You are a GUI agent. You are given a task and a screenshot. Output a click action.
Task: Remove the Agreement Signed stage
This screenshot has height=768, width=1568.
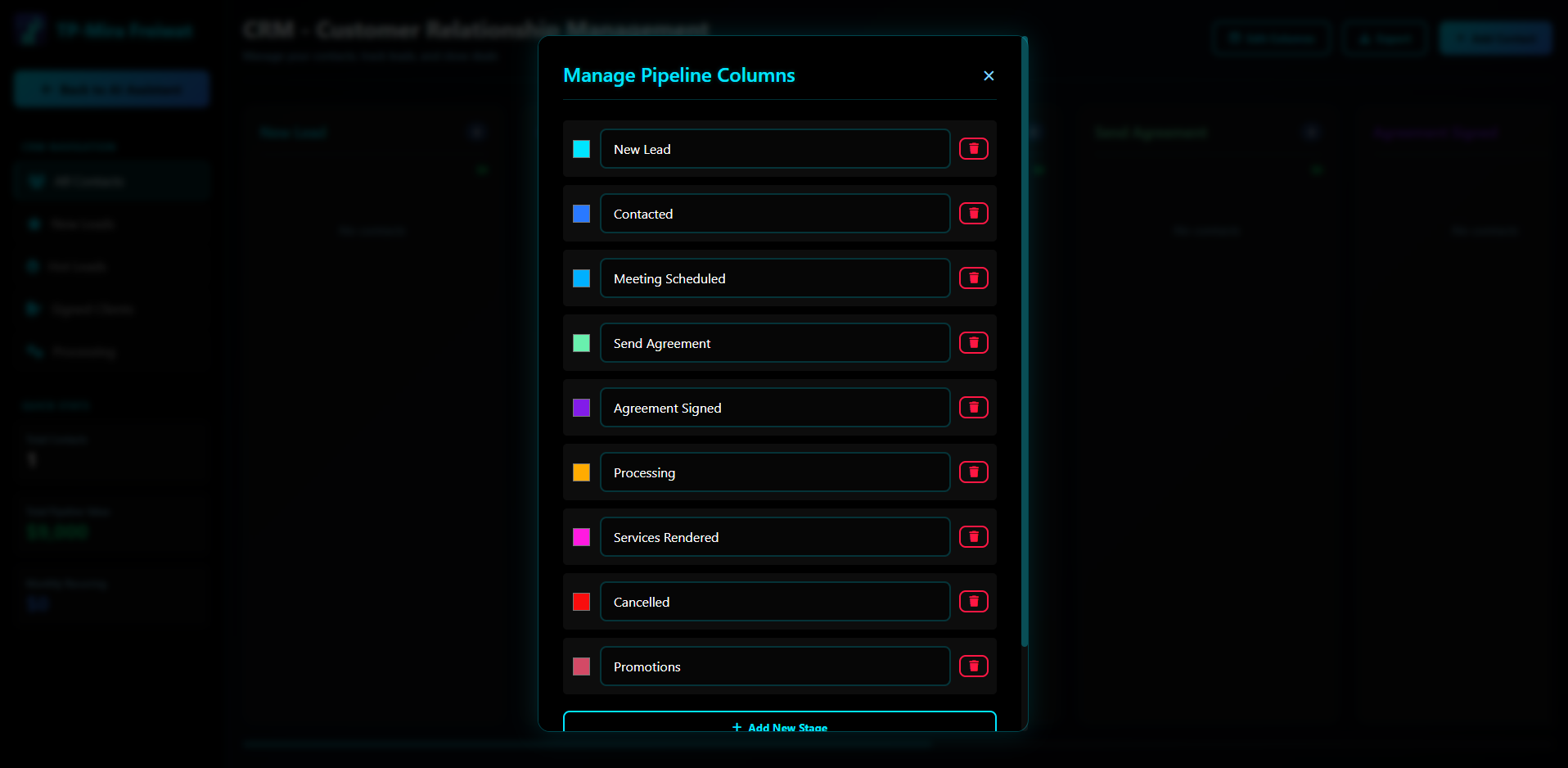[973, 408]
